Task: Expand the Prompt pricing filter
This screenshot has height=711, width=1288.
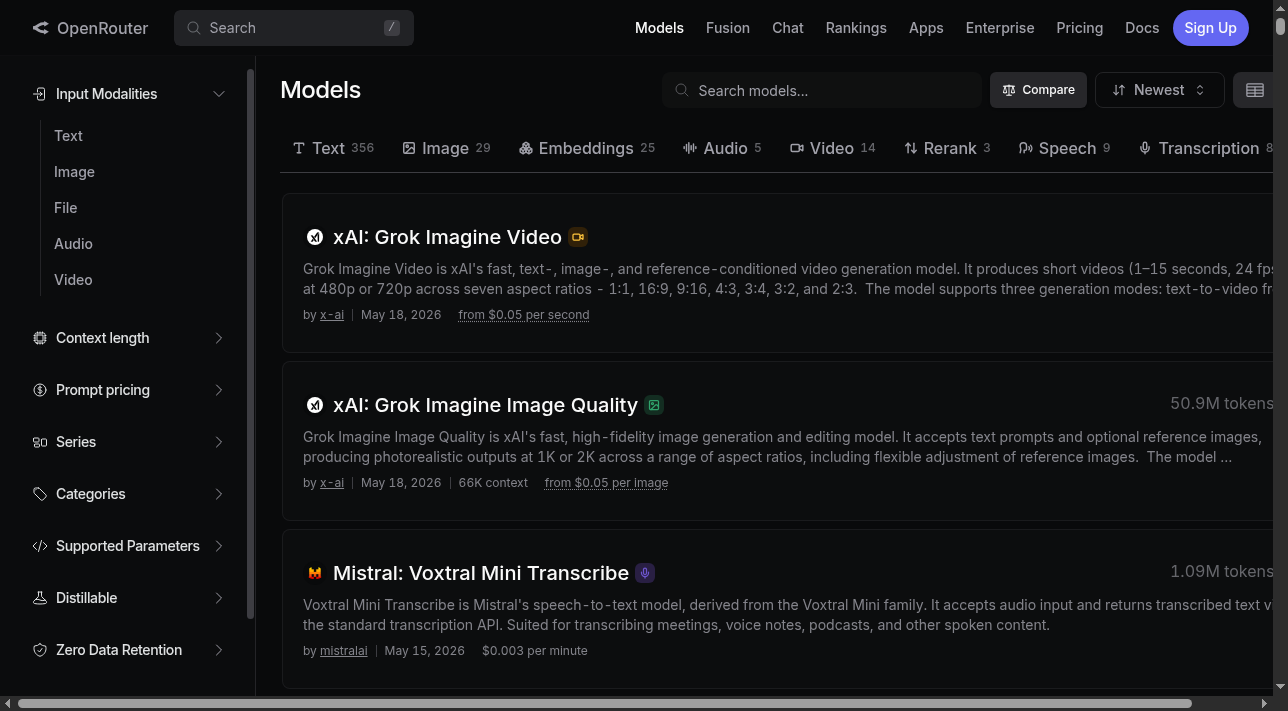Action: tap(219, 390)
